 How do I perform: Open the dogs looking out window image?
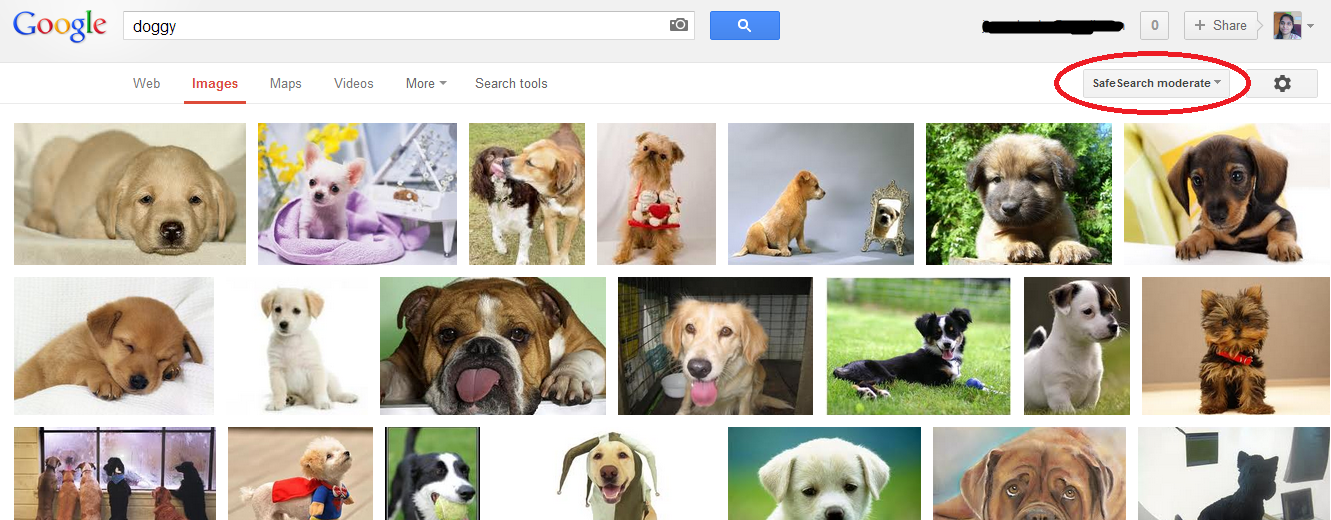click(115, 473)
